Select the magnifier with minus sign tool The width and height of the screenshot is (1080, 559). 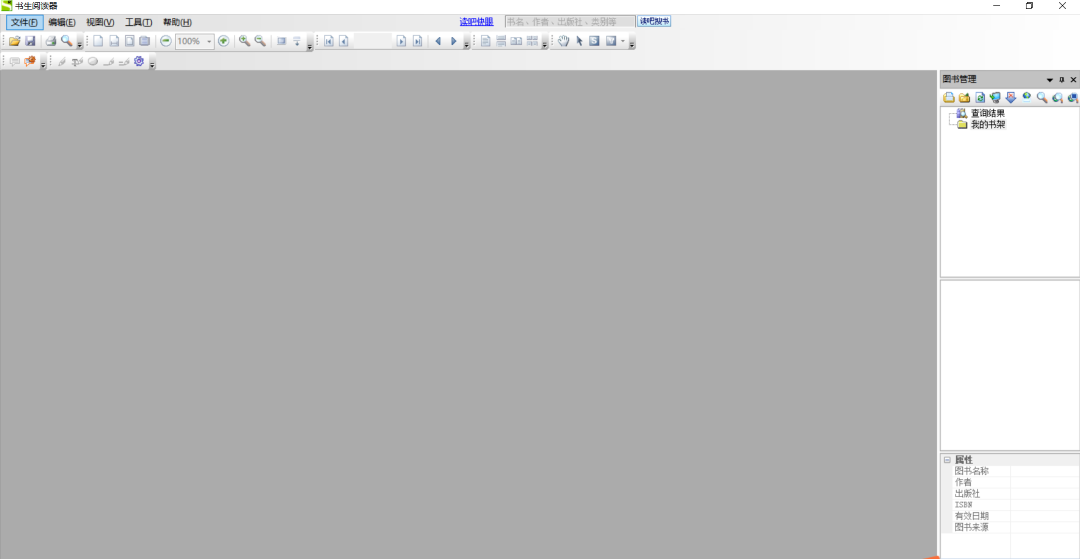tap(260, 41)
